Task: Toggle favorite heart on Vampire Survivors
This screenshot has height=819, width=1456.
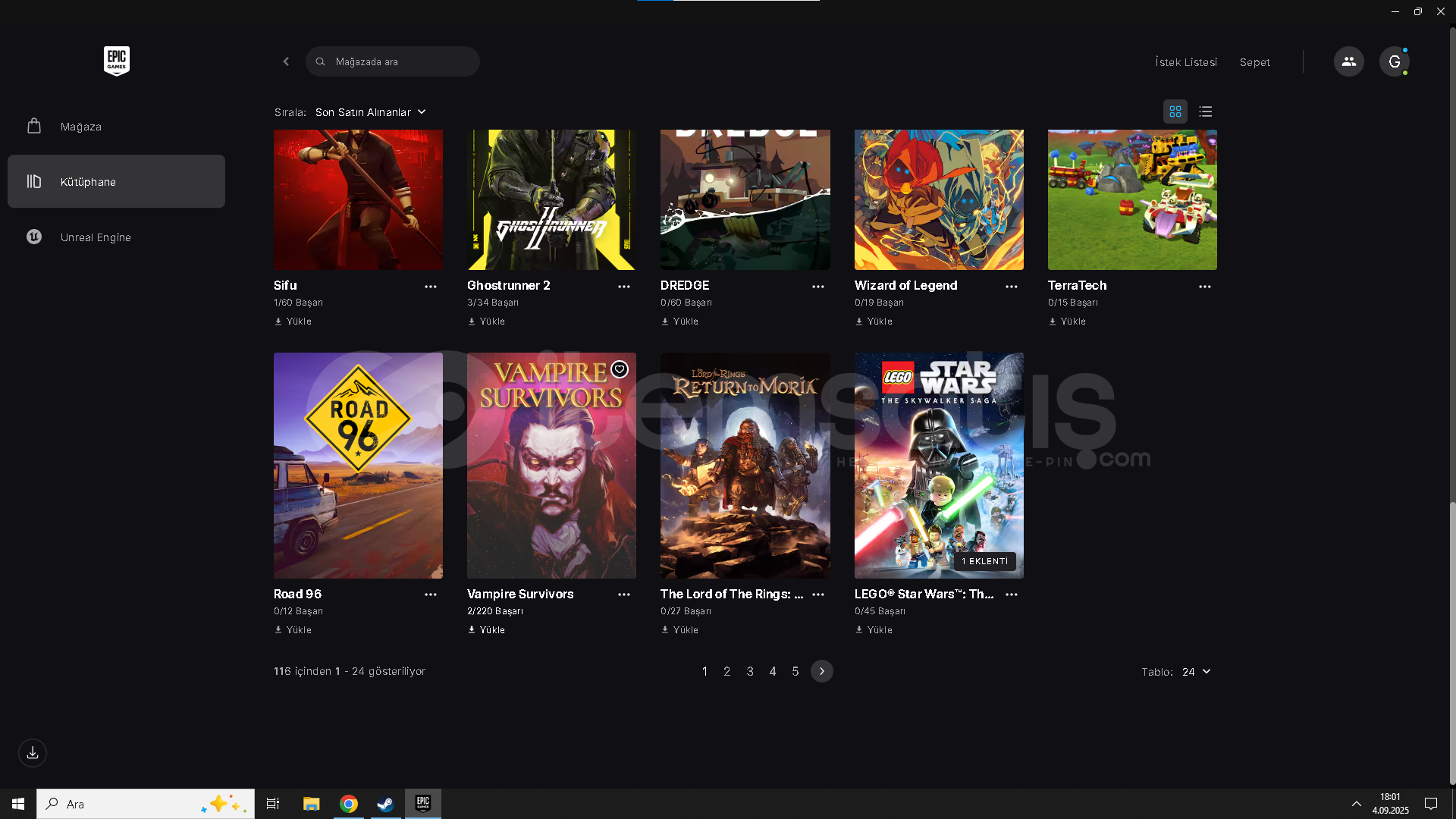Action: pos(620,369)
